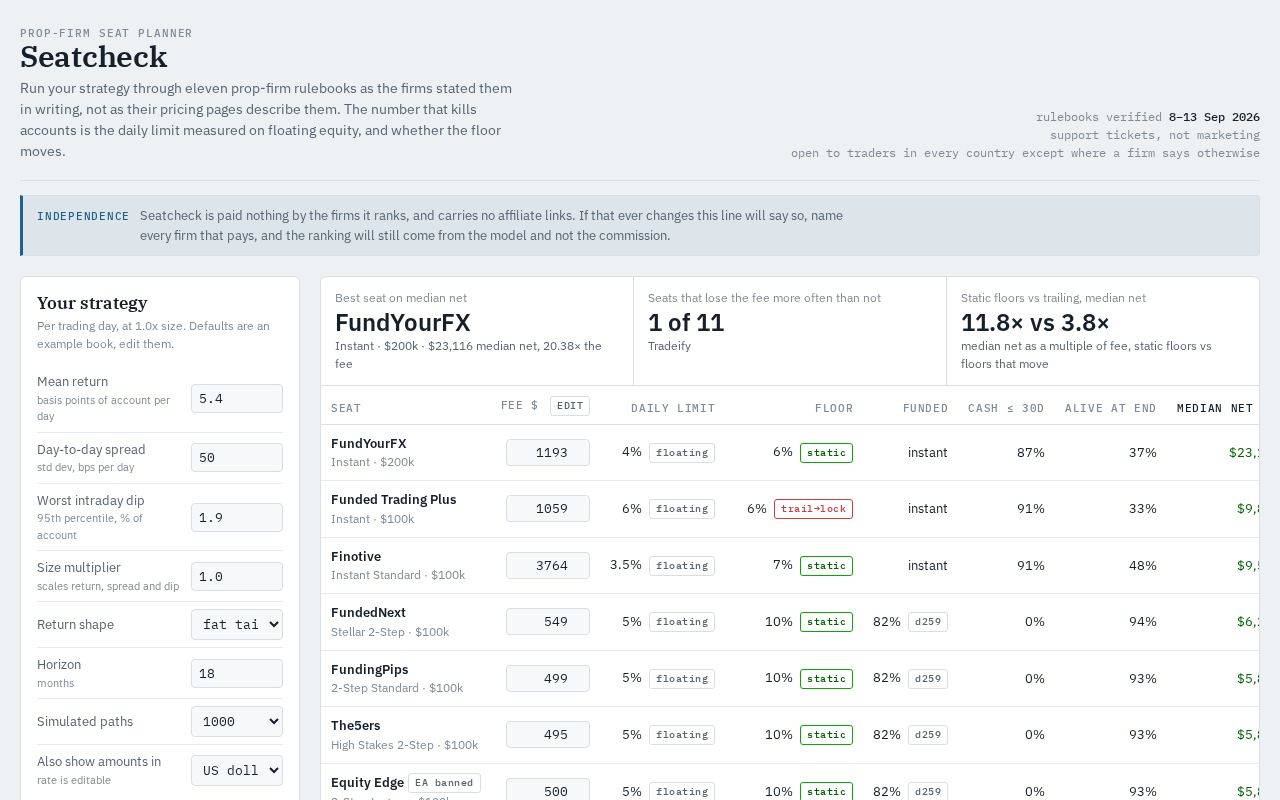This screenshot has width=1280, height=800.
Task: Select the FundingPips seat name
Action: [370, 669]
